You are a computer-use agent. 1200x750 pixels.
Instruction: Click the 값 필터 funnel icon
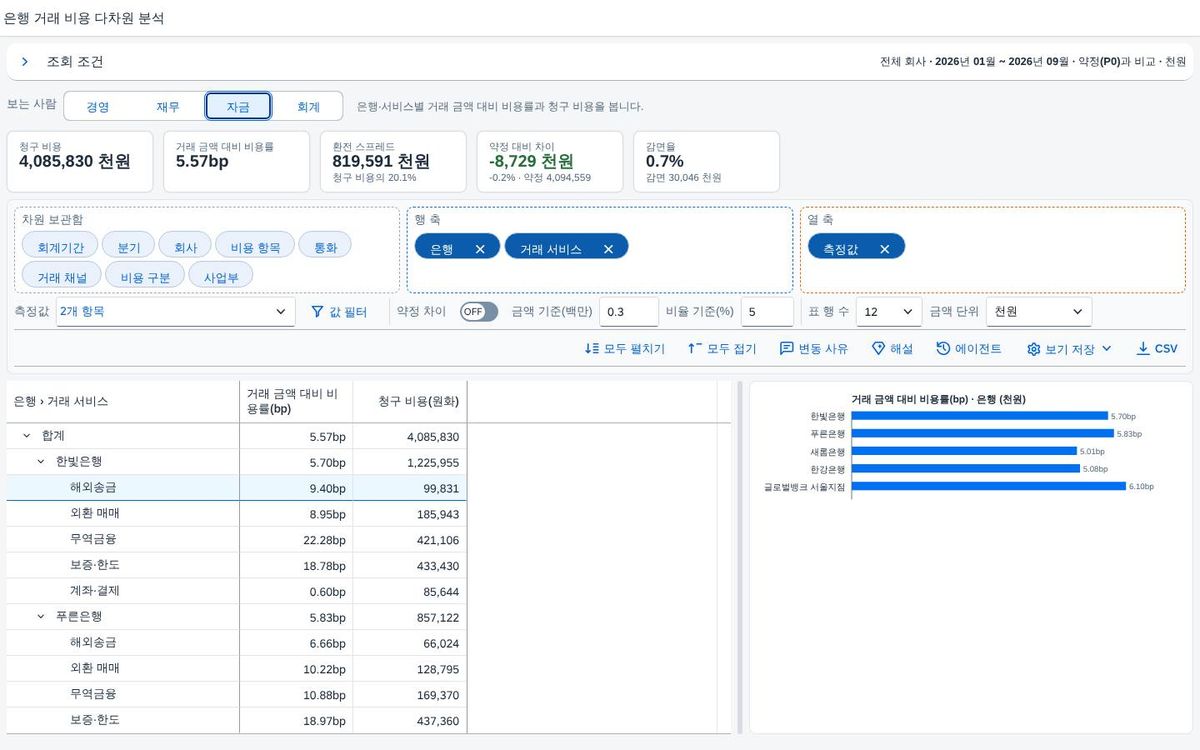click(317, 312)
